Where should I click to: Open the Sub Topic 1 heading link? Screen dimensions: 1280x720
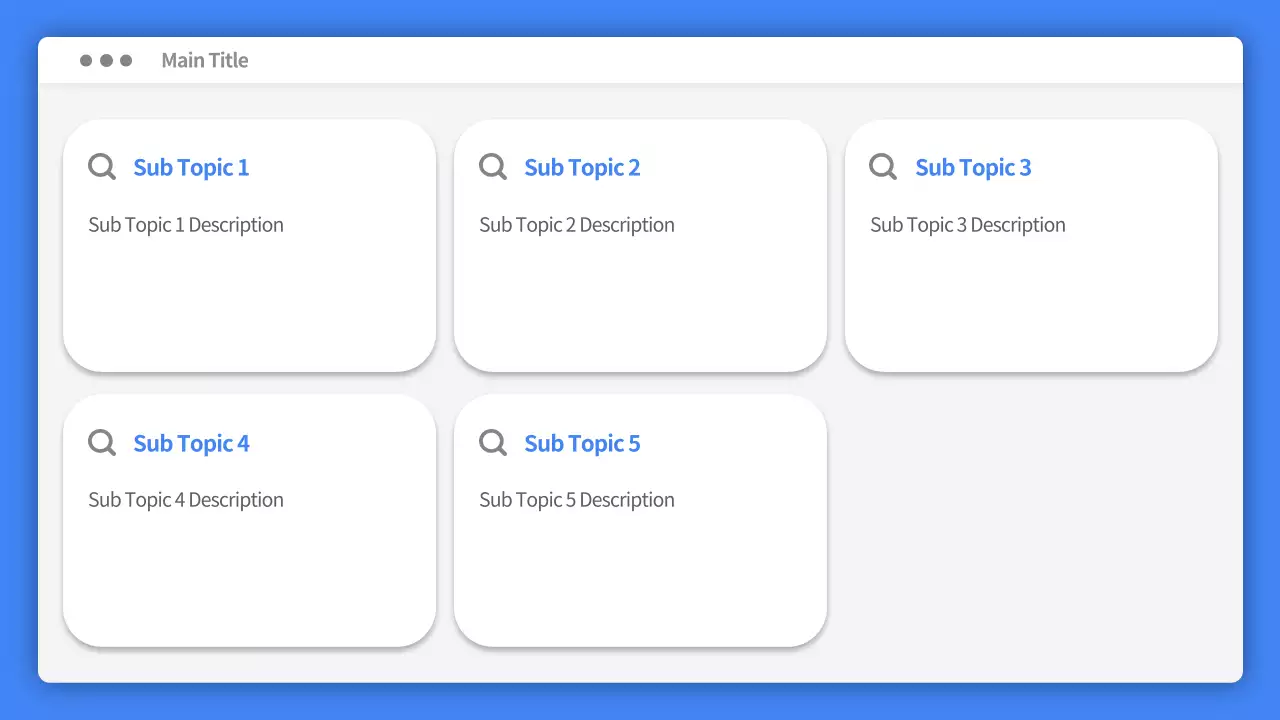click(191, 167)
